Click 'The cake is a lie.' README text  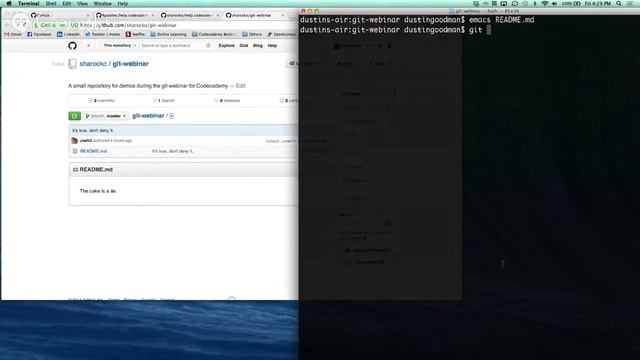point(98,191)
